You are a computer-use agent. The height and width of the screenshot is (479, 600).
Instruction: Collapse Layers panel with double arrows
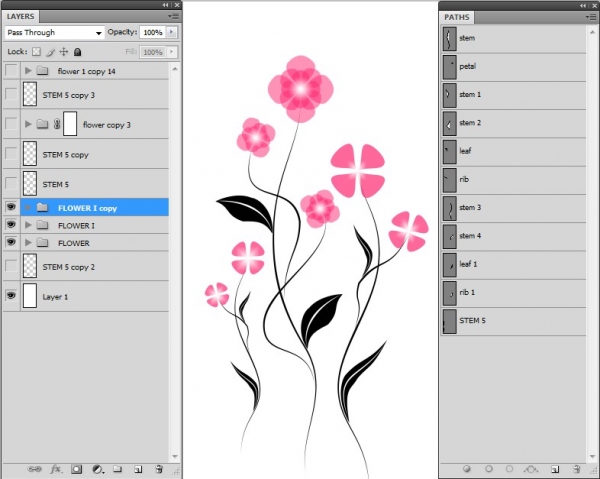[165, 5]
